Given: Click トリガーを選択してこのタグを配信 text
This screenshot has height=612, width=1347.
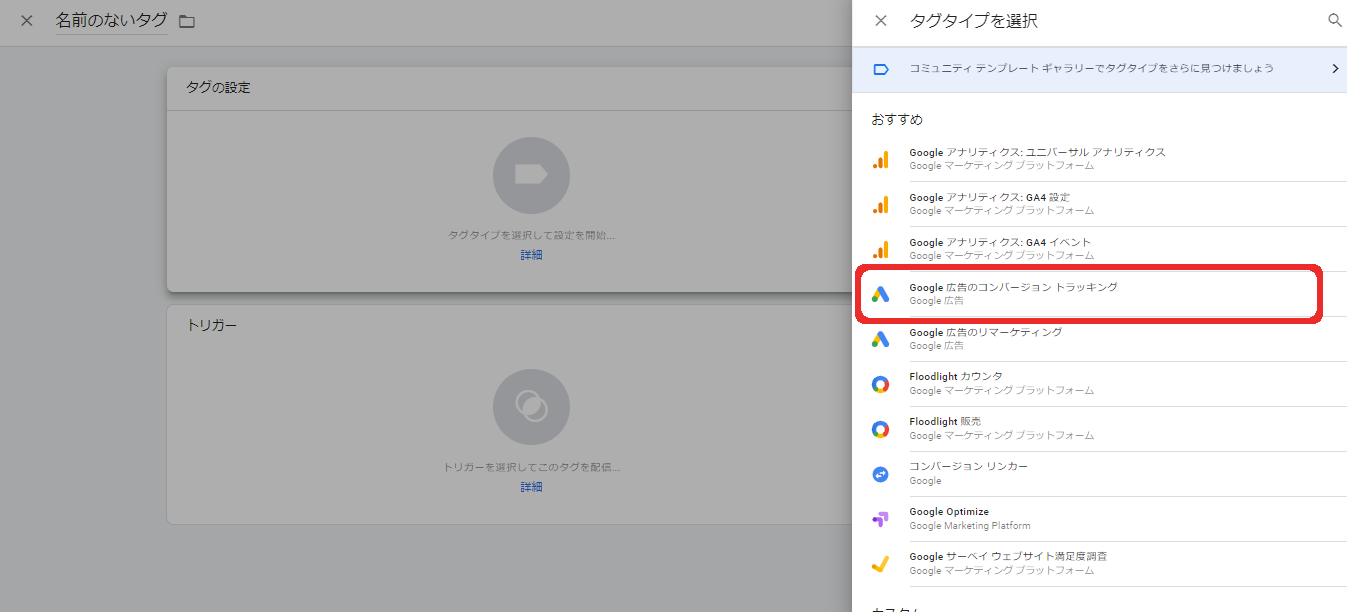Looking at the screenshot, I should point(531,467).
